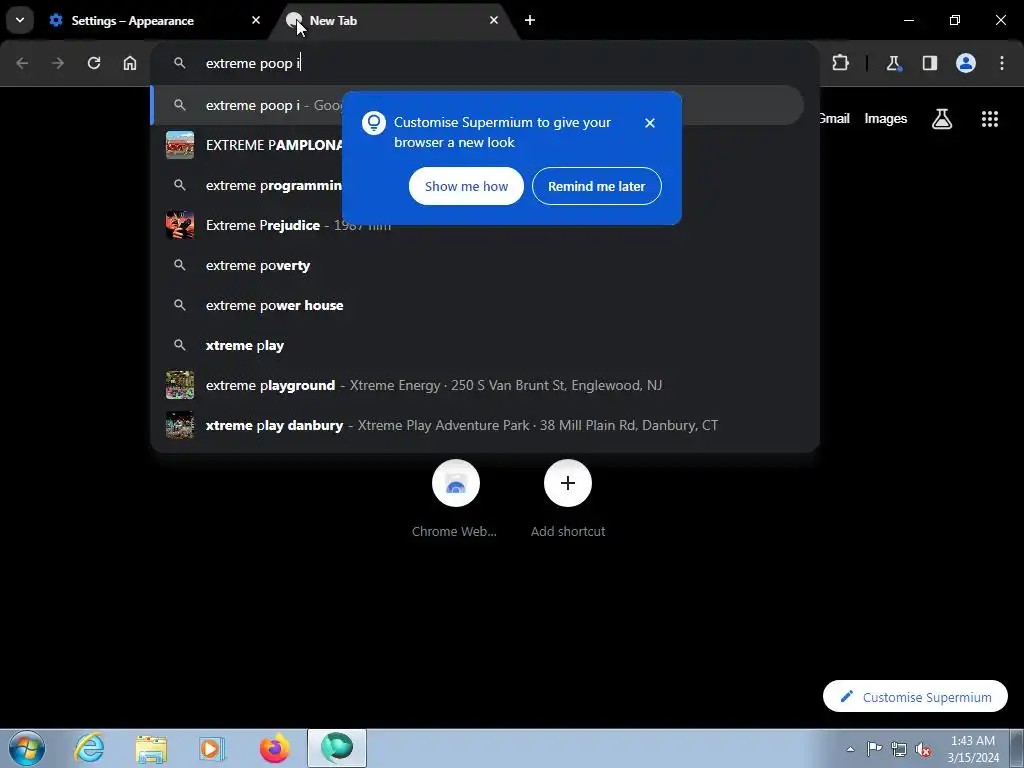The height and width of the screenshot is (768, 1024).
Task: Go to the home page icon
Action: point(130,63)
